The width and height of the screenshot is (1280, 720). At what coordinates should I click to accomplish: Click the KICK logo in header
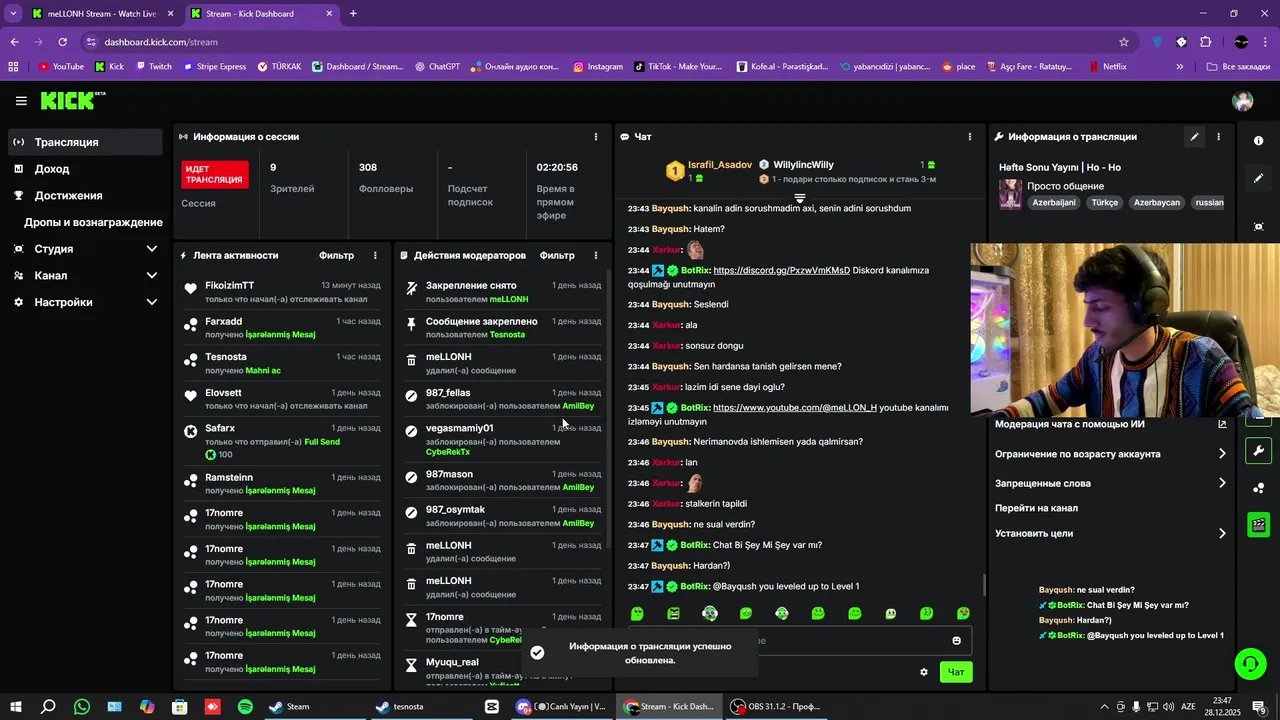click(x=73, y=100)
